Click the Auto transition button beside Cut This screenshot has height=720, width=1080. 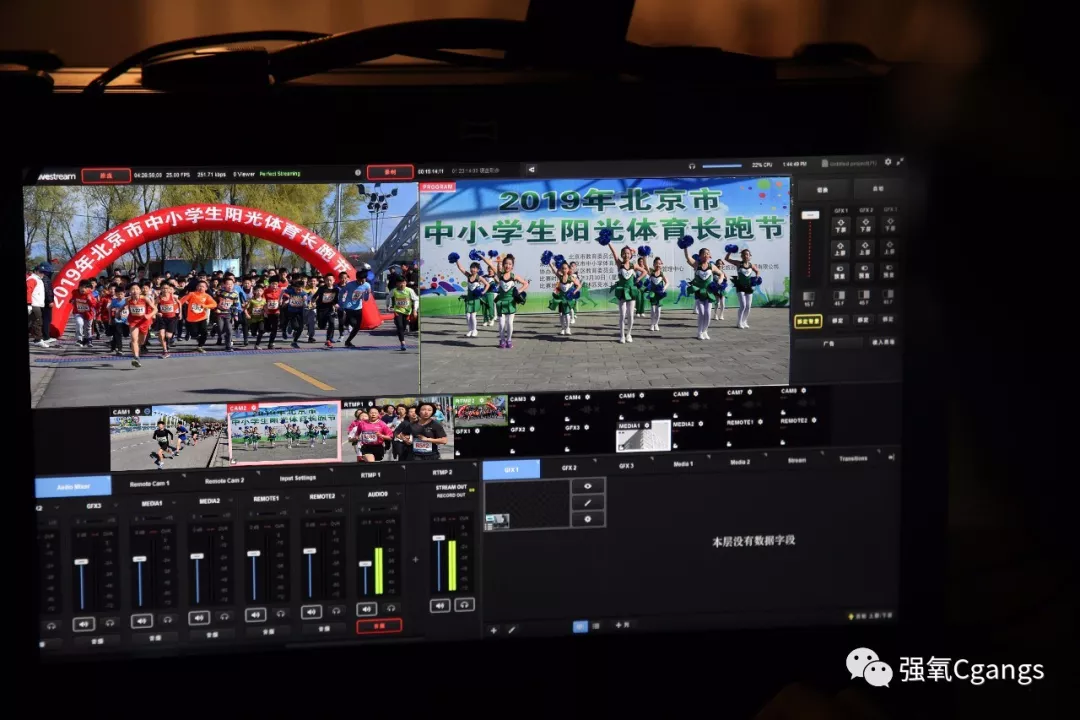coord(877,187)
